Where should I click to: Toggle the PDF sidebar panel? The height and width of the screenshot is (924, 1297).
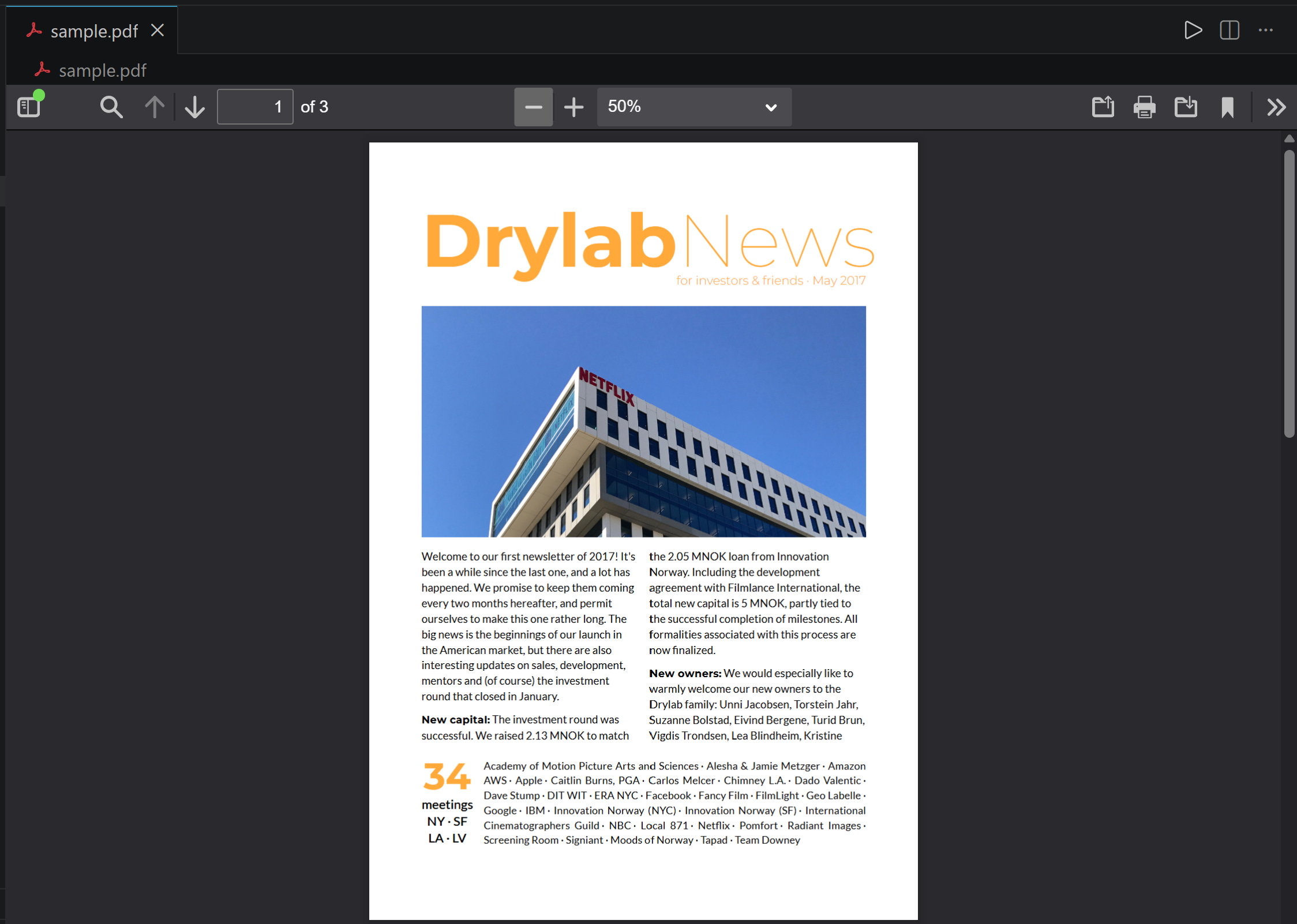pos(29,107)
